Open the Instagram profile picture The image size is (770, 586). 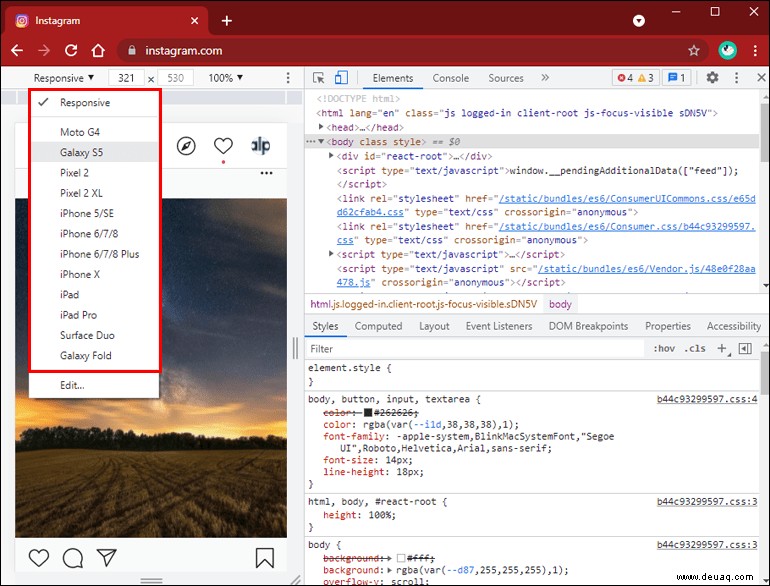[261, 145]
